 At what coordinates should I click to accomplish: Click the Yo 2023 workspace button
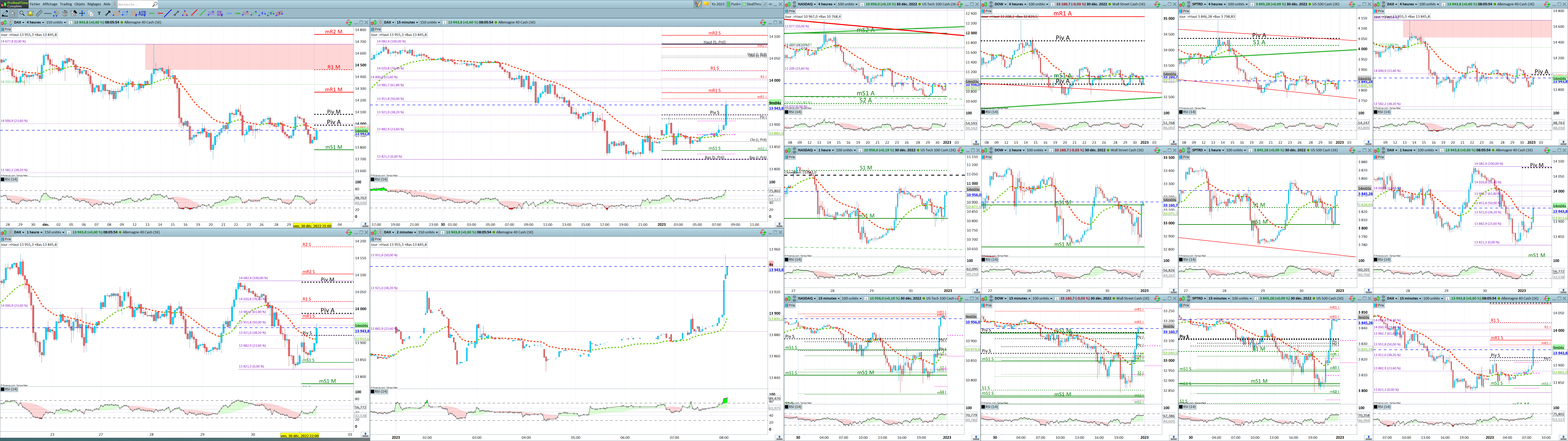pos(718,4)
